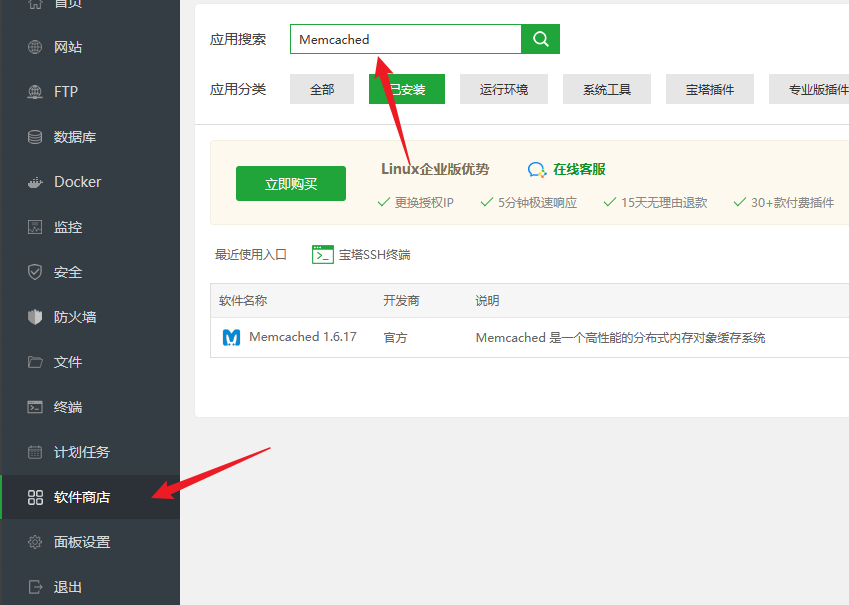
Task: Focus the 应用搜索 input containing Memcached
Action: click(x=406, y=39)
